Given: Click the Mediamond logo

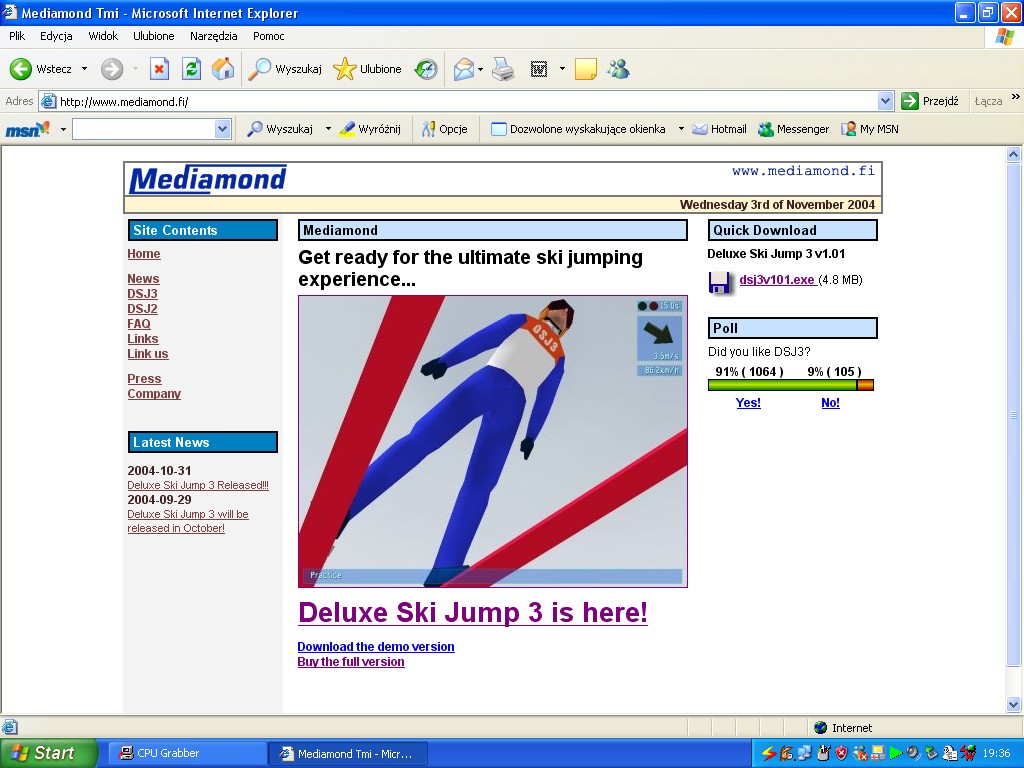Looking at the screenshot, I should tap(208, 179).
